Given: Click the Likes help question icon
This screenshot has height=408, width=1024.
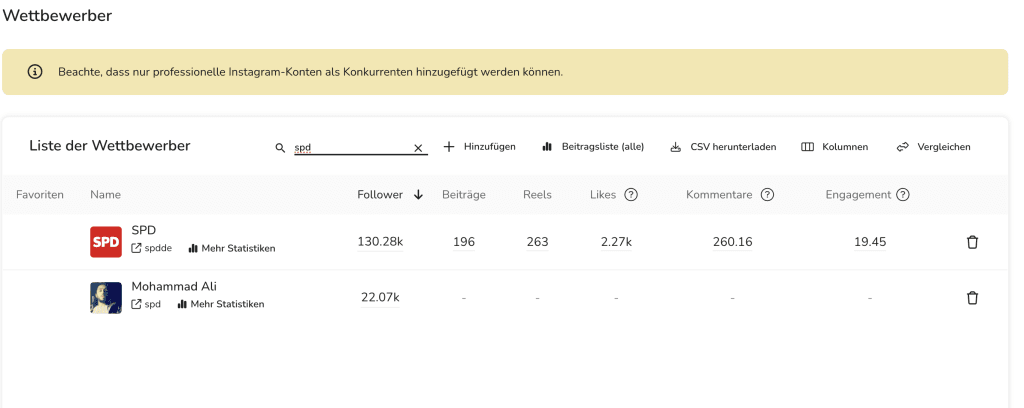Looking at the screenshot, I should 631,195.
